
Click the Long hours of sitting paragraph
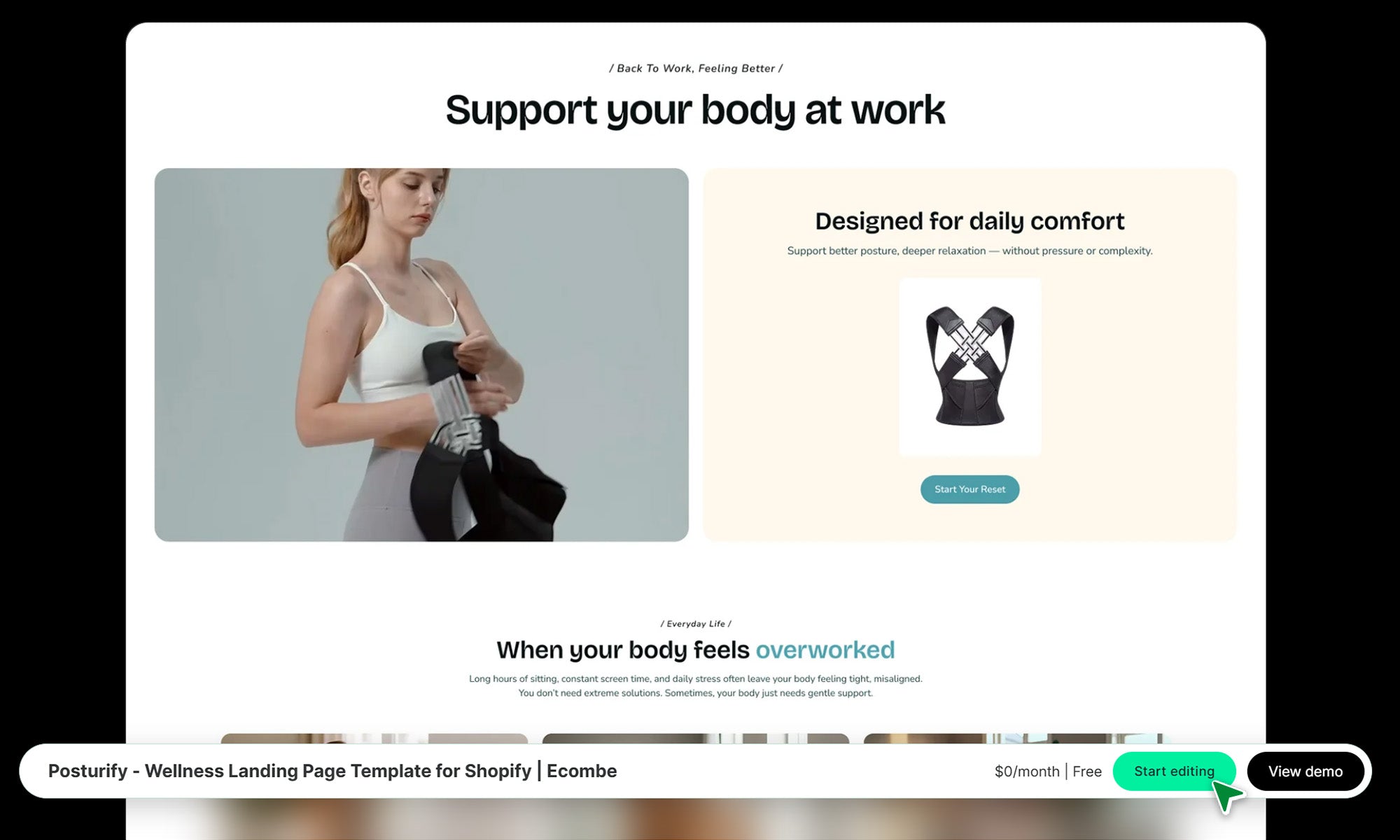pyautogui.click(x=696, y=686)
